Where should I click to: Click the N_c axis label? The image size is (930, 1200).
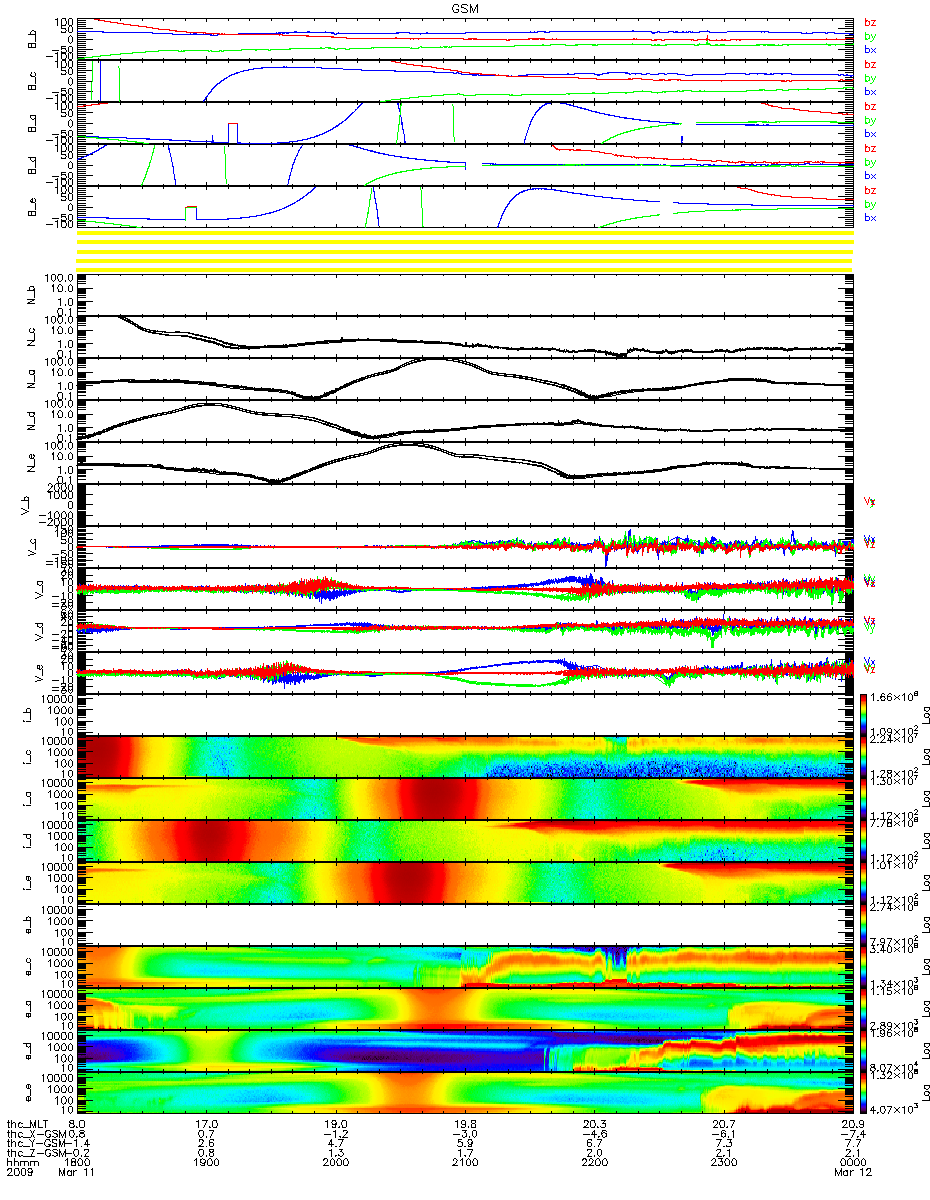[x=31, y=338]
